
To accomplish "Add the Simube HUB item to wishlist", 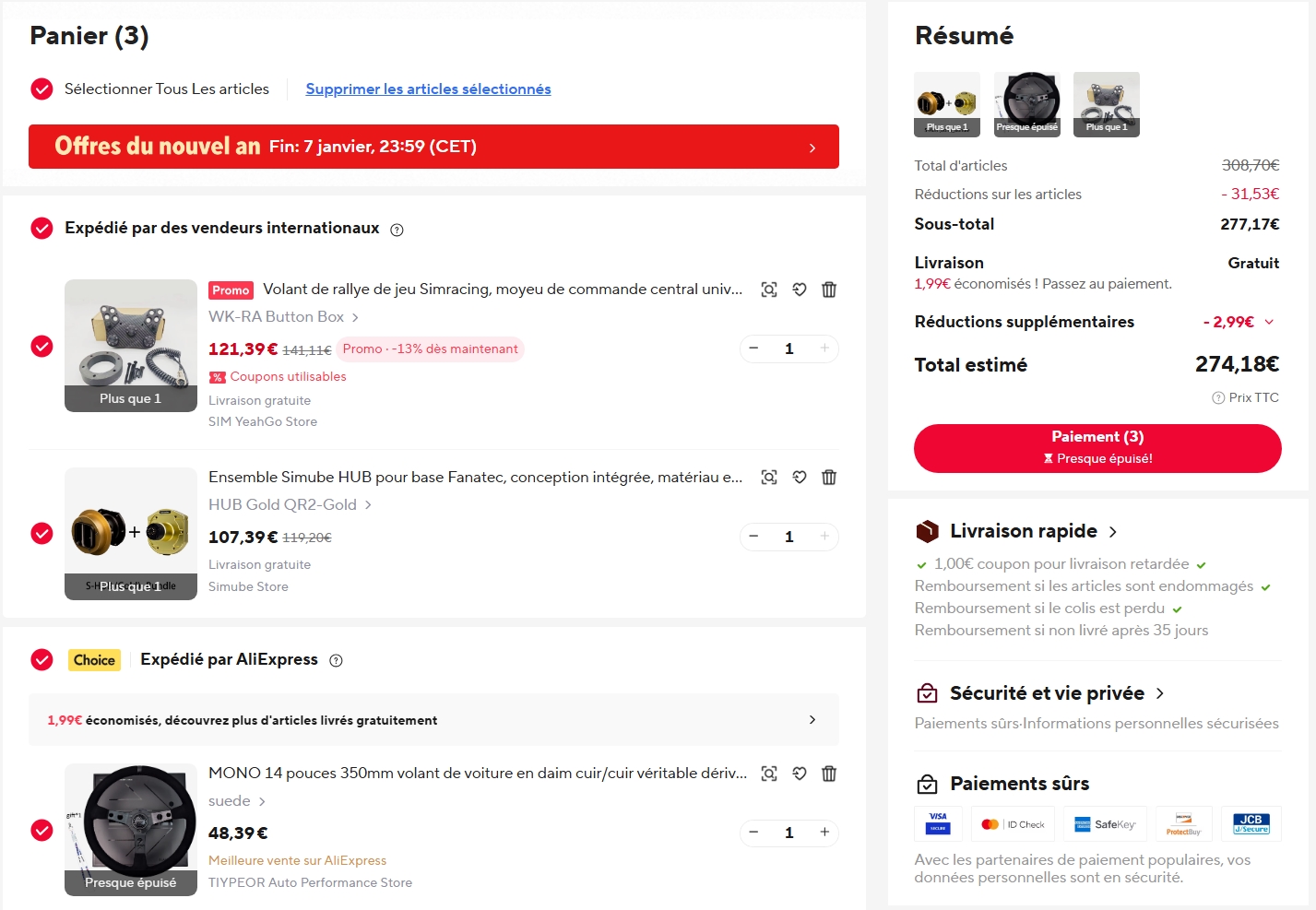I will pos(800,478).
